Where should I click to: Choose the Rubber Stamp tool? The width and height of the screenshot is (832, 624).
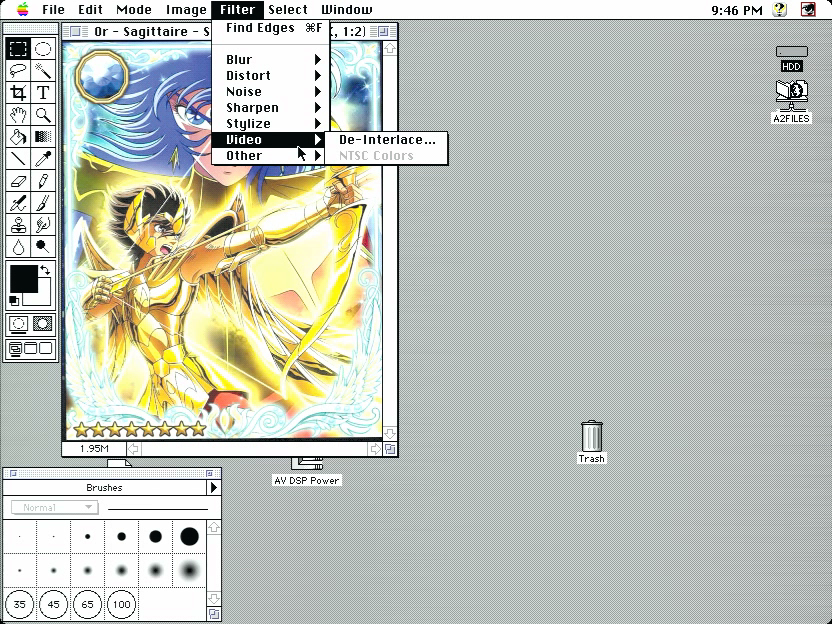tap(18, 225)
